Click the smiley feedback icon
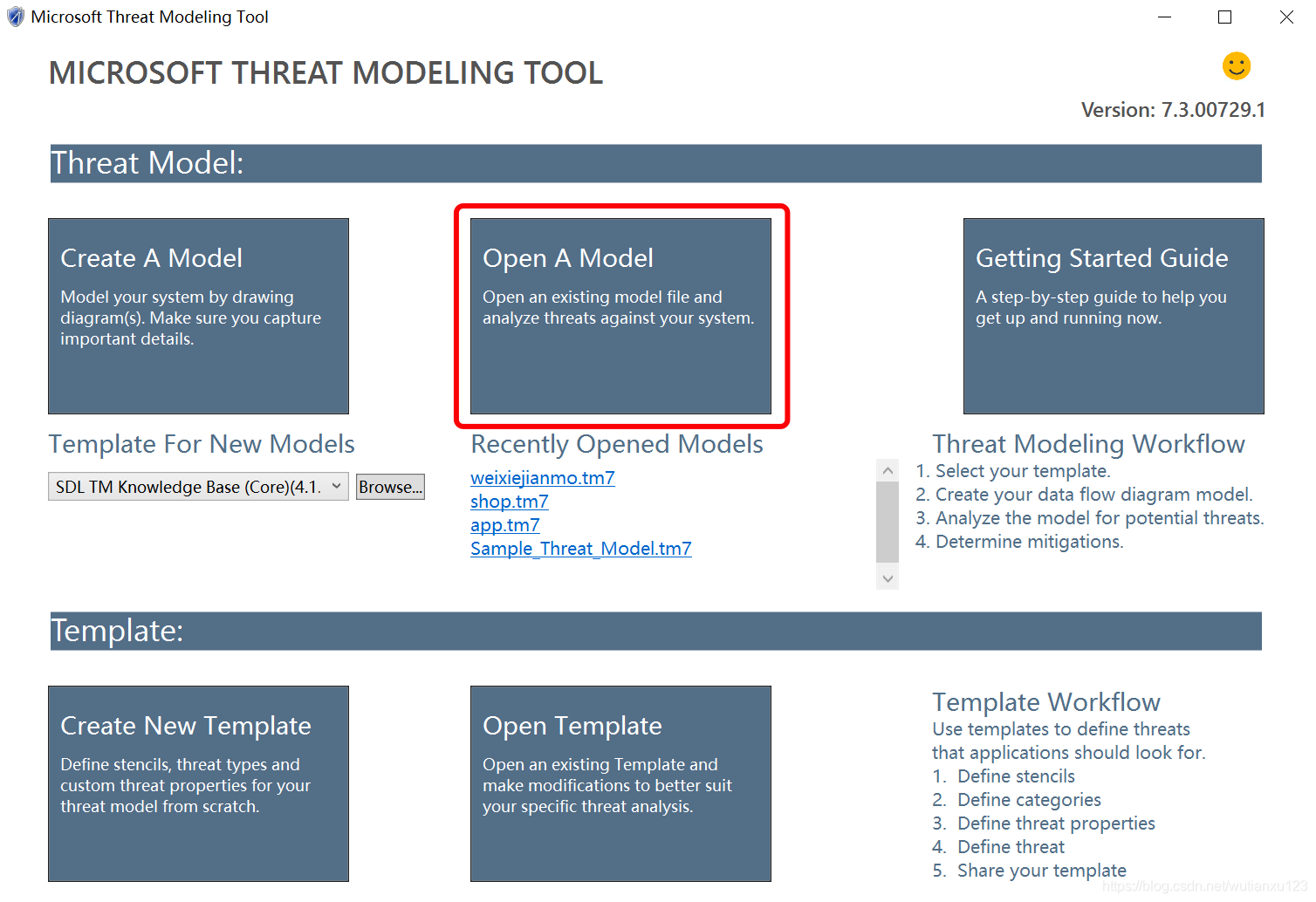This screenshot has width=1316, height=902. click(1236, 65)
